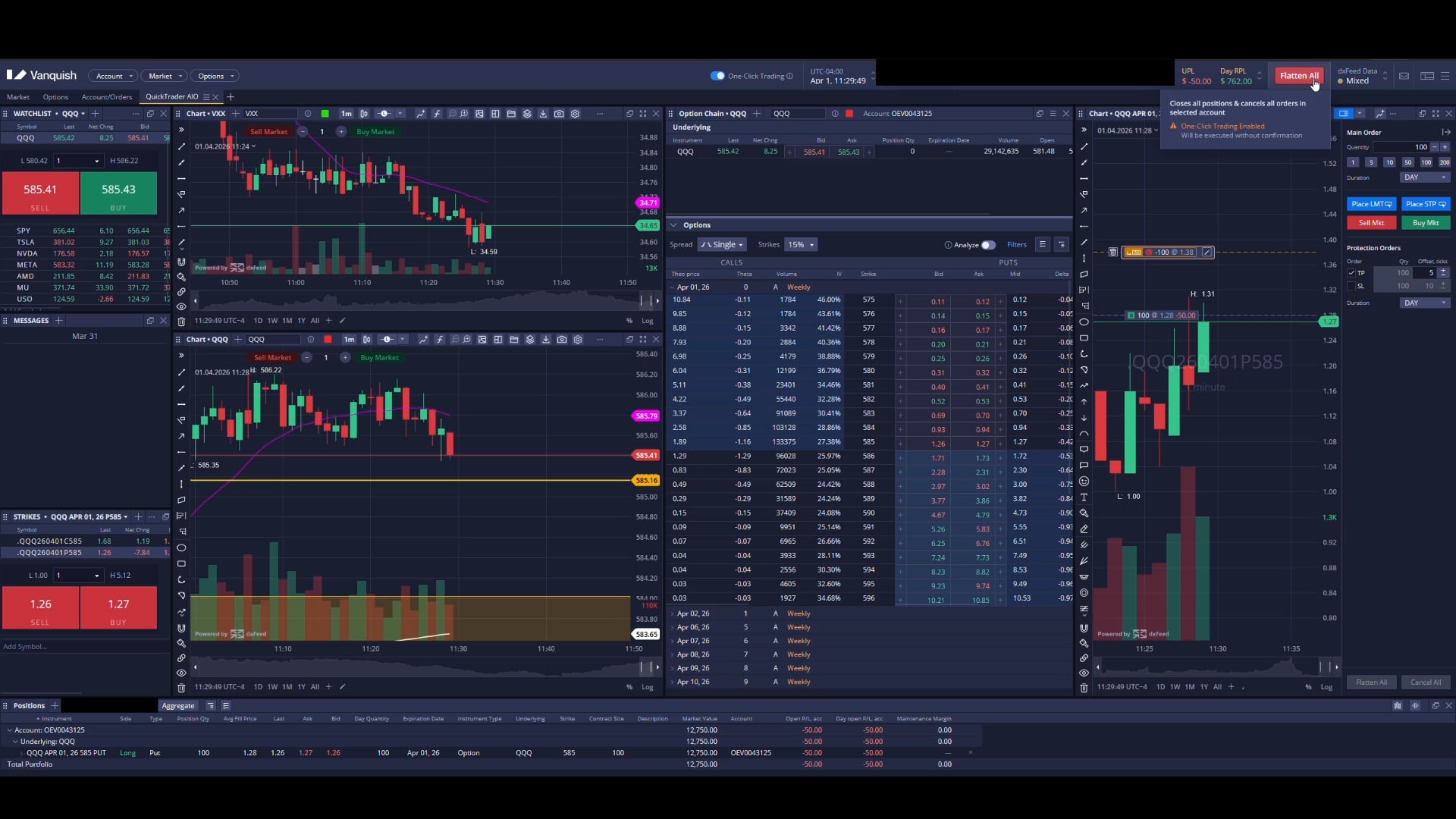This screenshot has width=1456, height=819.
Task: Uncheck the TP protection order checkbox
Action: click(x=1351, y=273)
